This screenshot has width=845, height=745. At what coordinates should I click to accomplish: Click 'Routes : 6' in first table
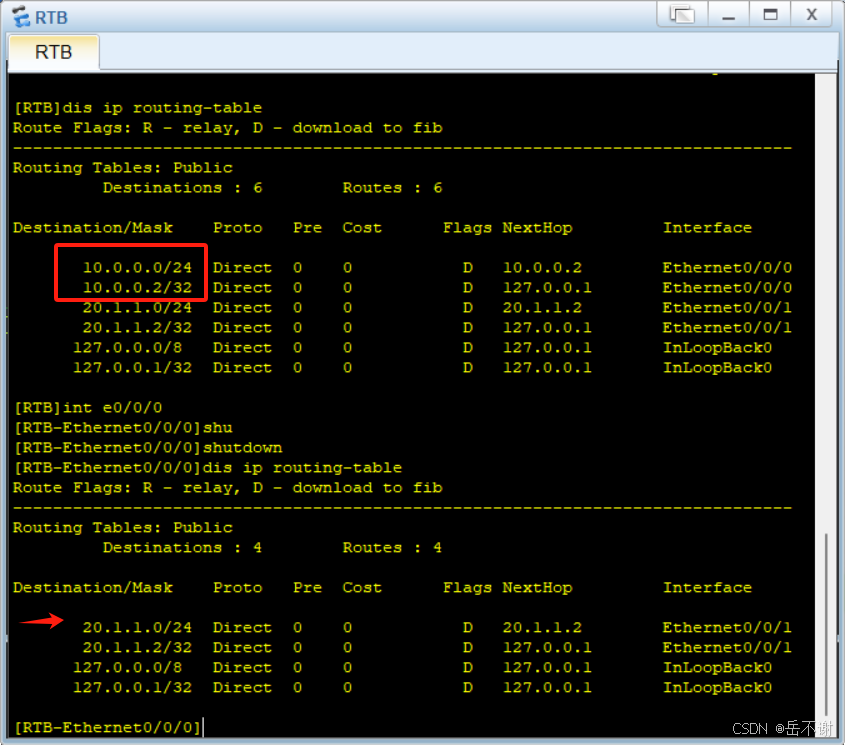tap(392, 188)
